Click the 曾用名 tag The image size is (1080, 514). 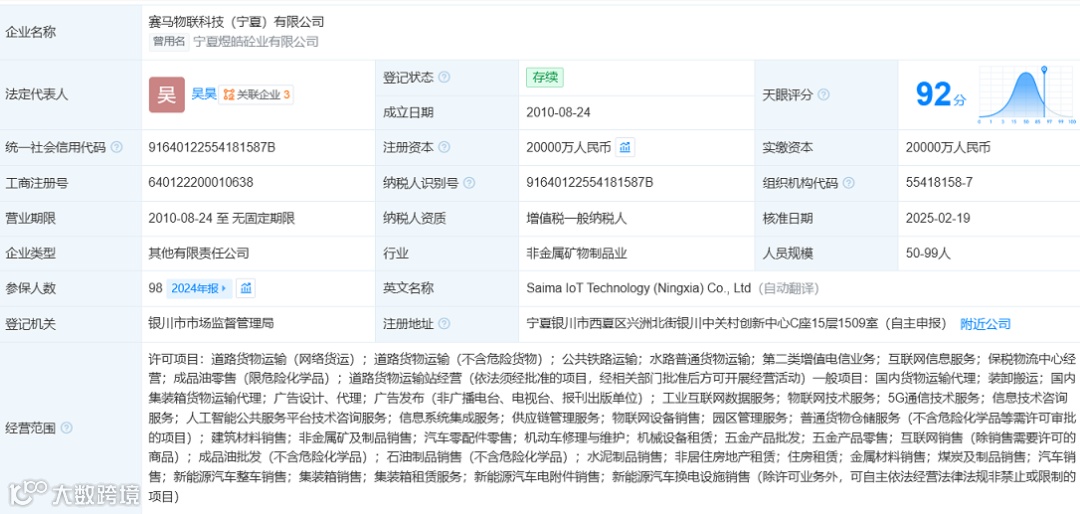(169, 41)
